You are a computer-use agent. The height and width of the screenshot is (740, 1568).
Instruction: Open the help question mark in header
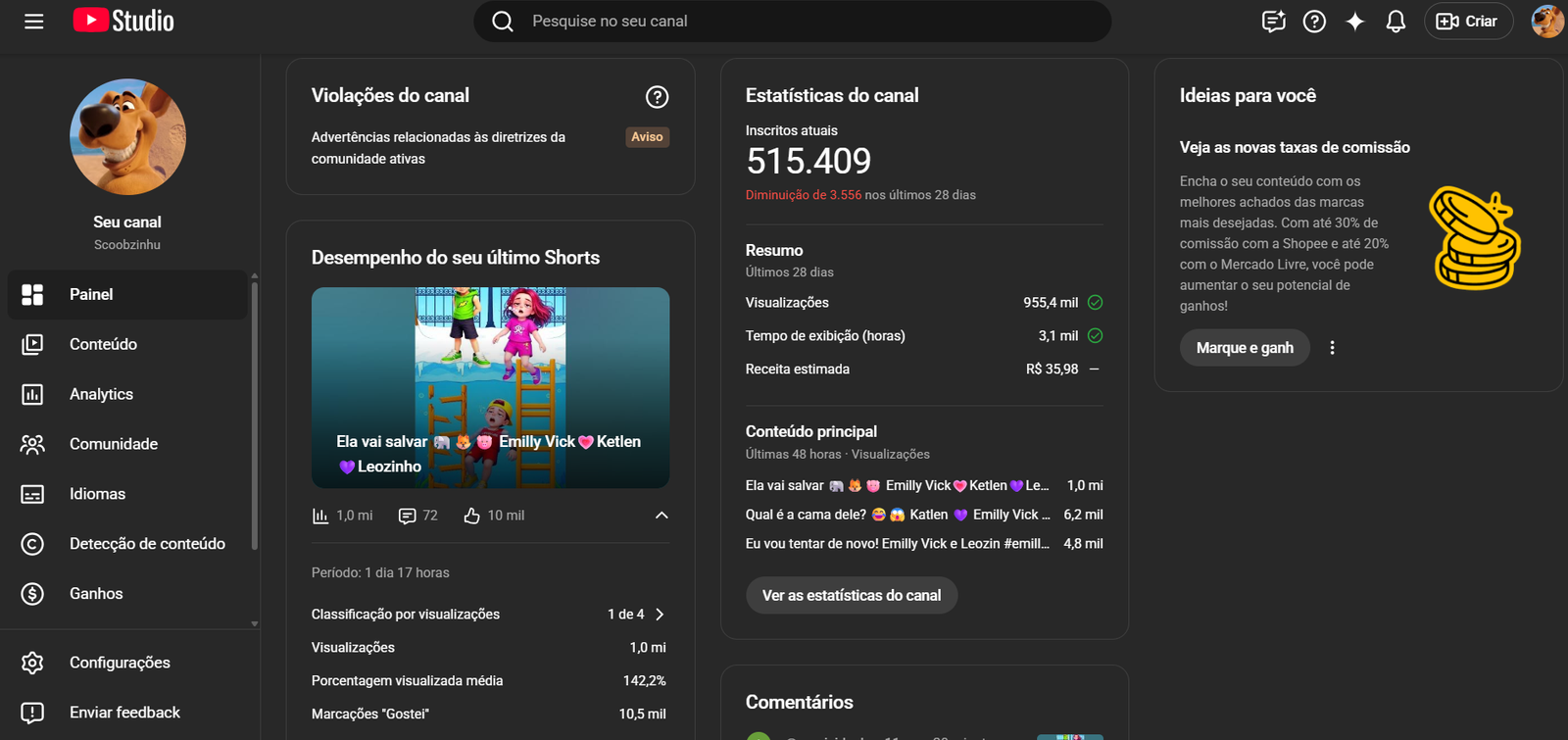[1314, 21]
